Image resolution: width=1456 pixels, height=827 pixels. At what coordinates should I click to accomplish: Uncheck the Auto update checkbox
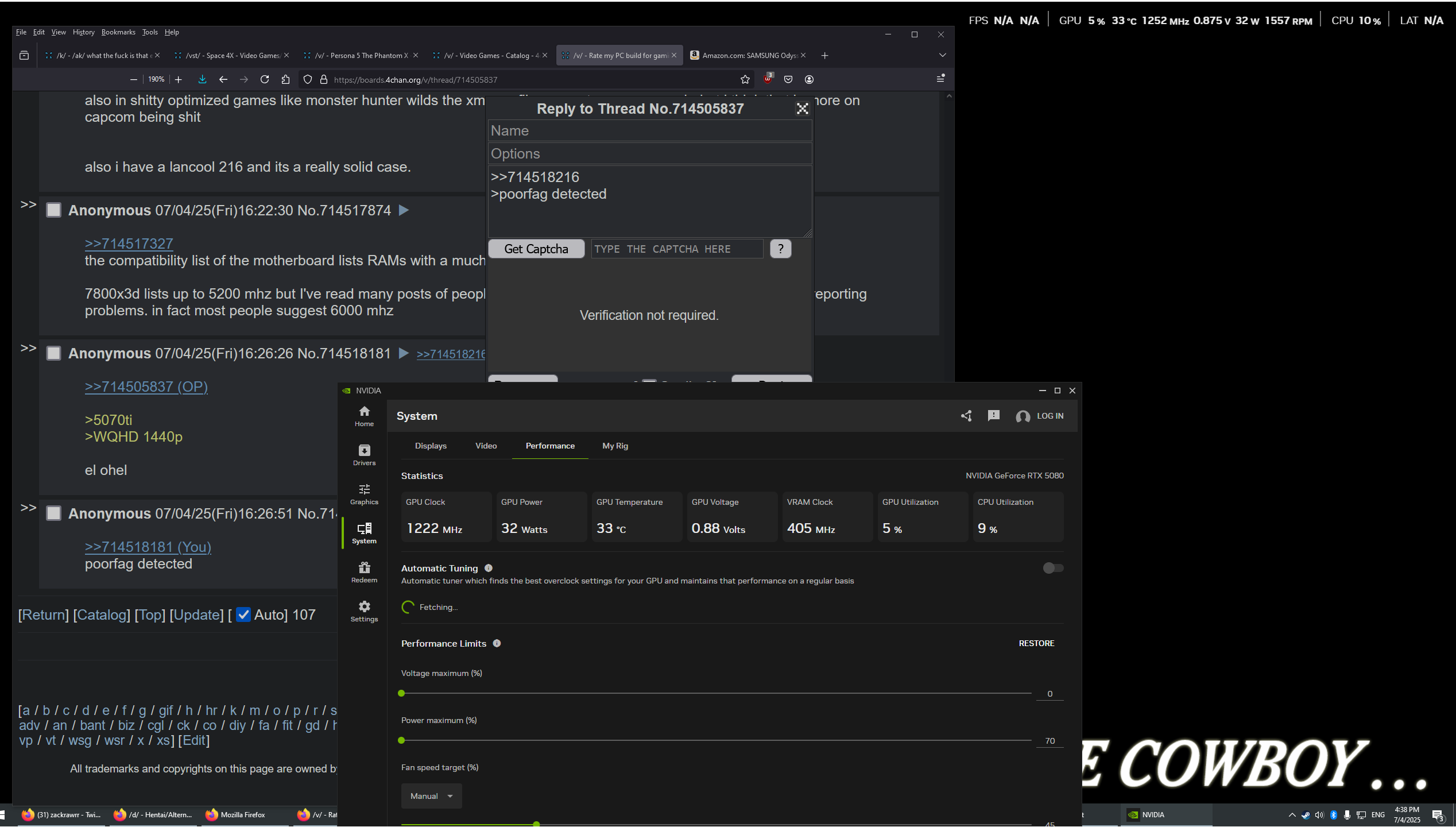tap(243, 615)
